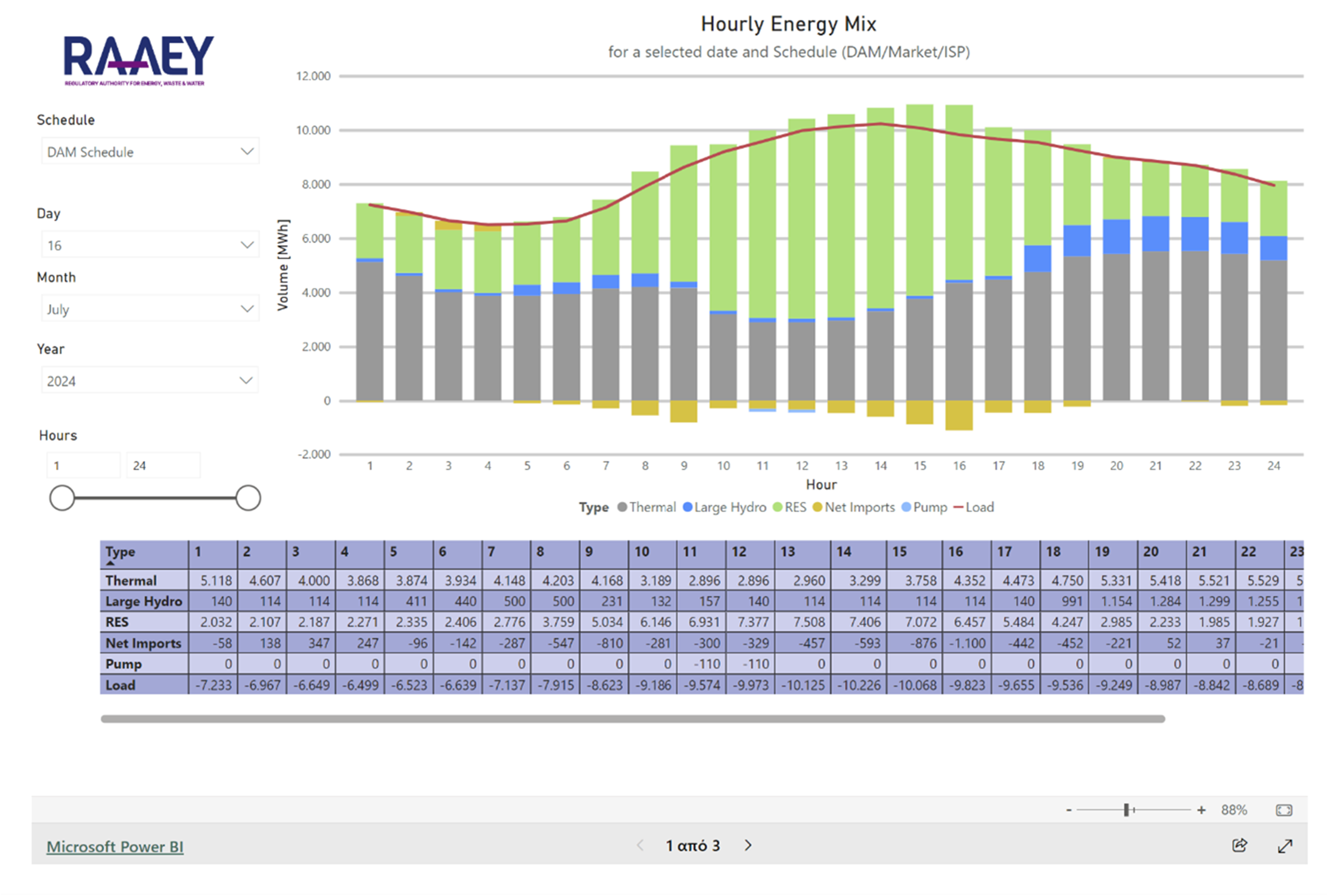Click the hour 20 column header in the table
This screenshot has width=1328, height=896.
(1162, 554)
